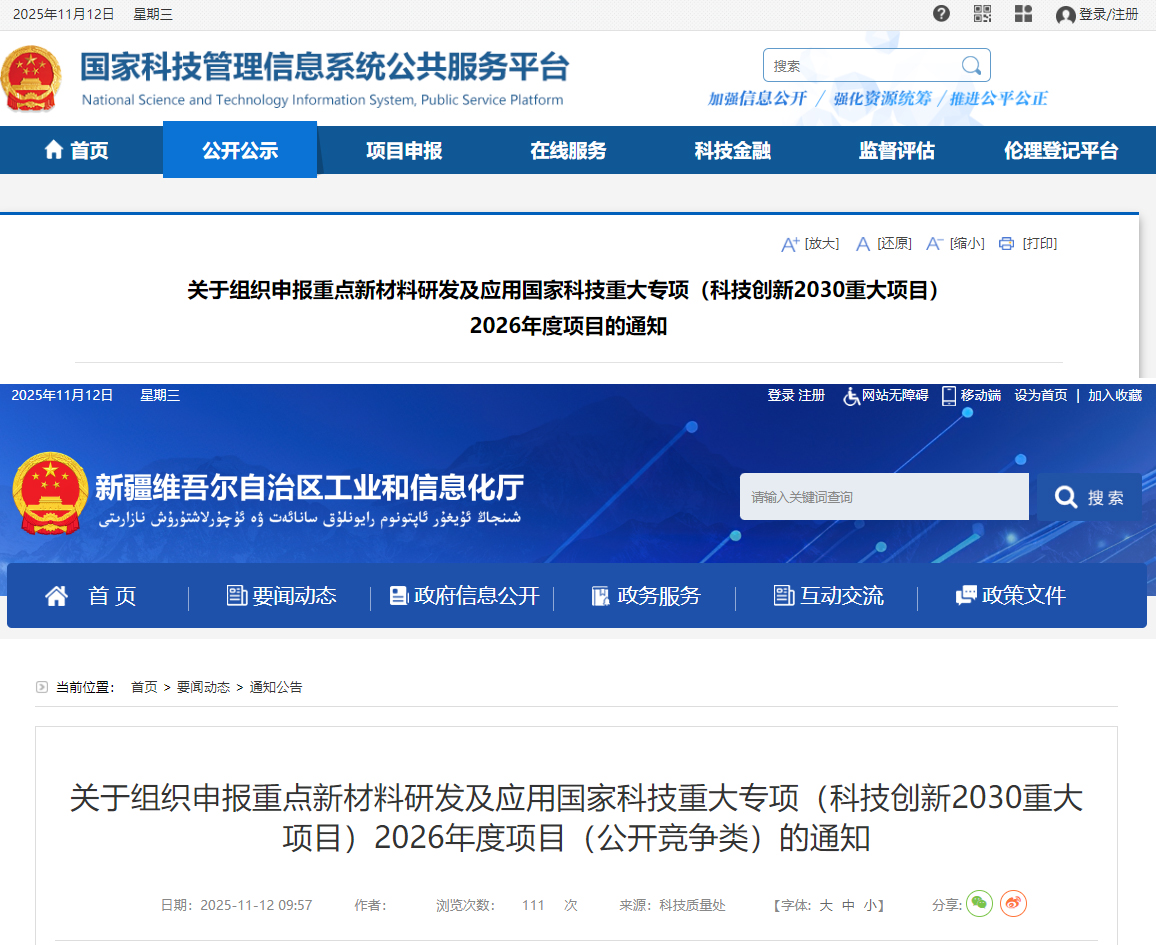Click the 通知公告 breadcrumb link
This screenshot has height=945, width=1156.
tap(276, 687)
